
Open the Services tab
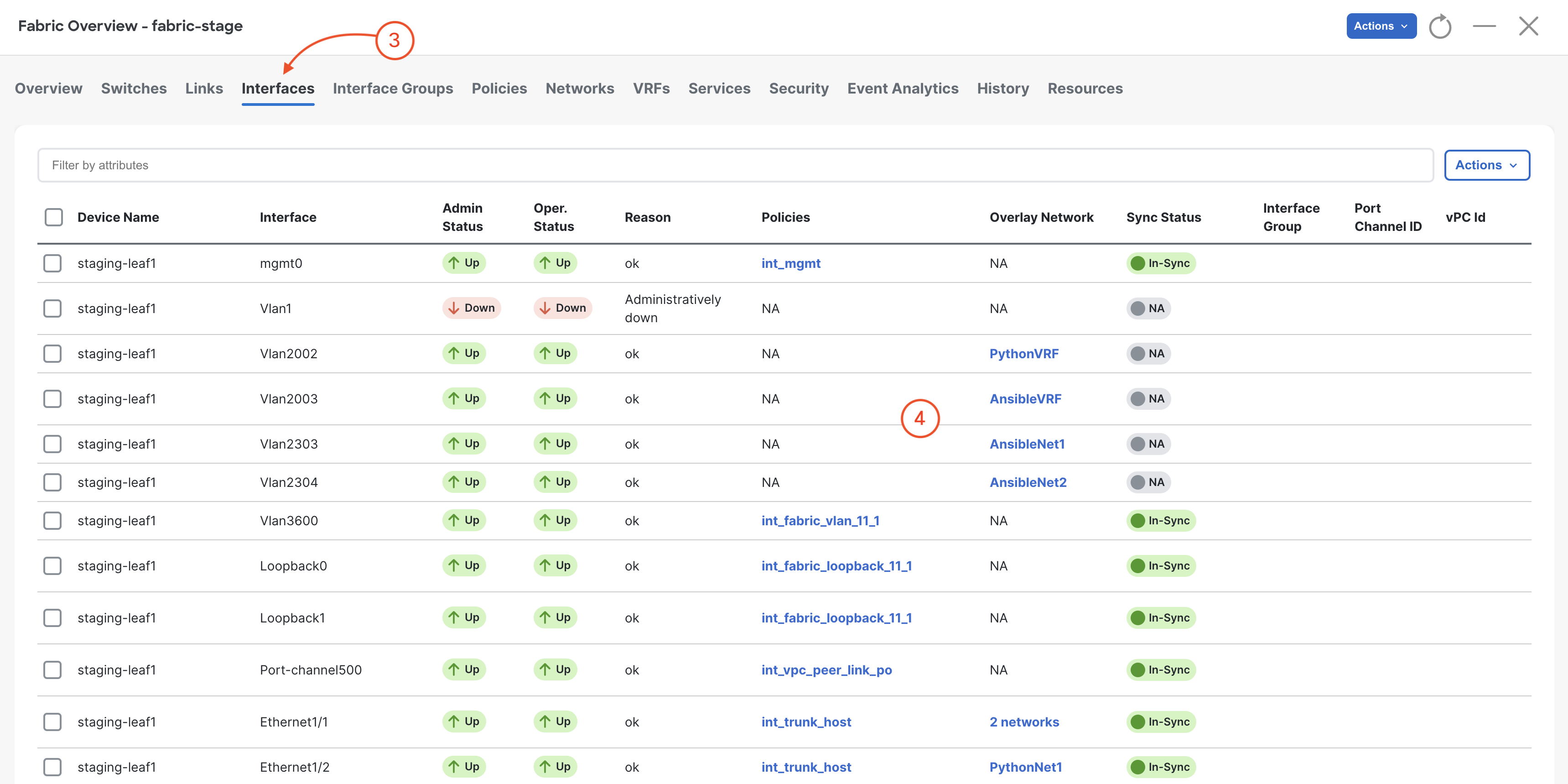tap(720, 89)
